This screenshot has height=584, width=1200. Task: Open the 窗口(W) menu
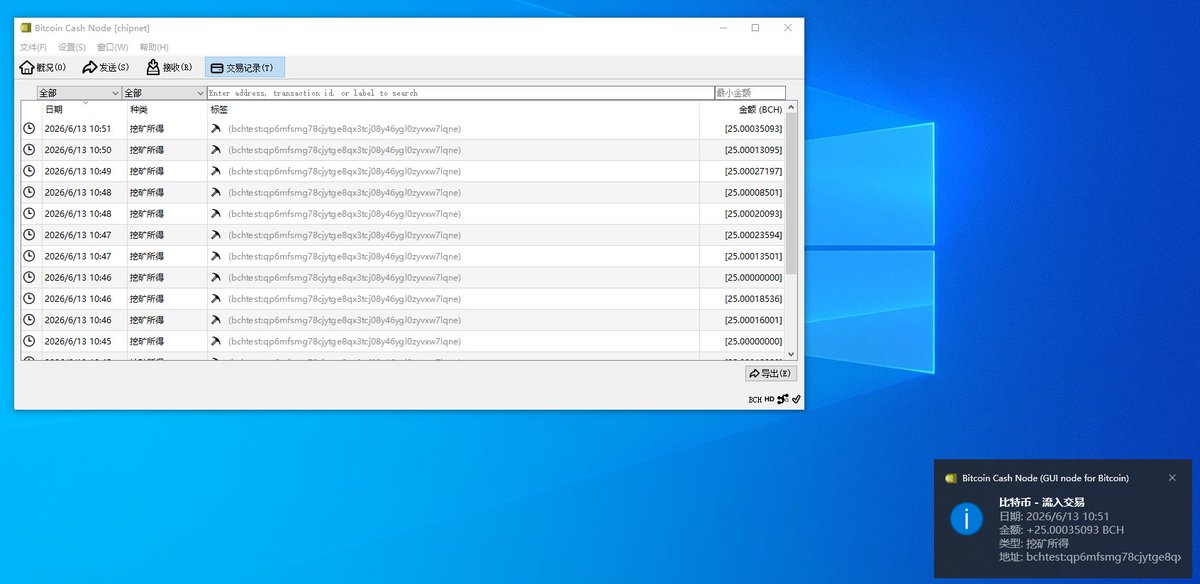pyautogui.click(x=112, y=47)
